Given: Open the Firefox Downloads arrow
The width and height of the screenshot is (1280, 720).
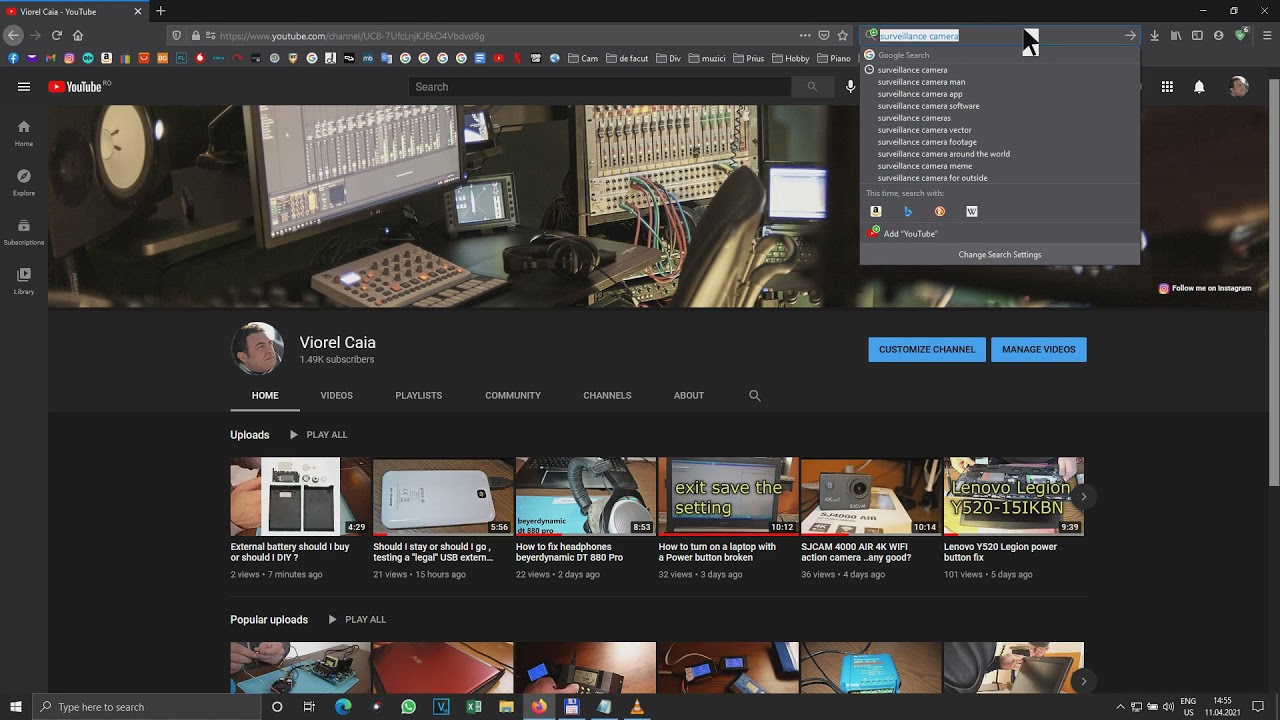Looking at the screenshot, I should point(1154,35).
